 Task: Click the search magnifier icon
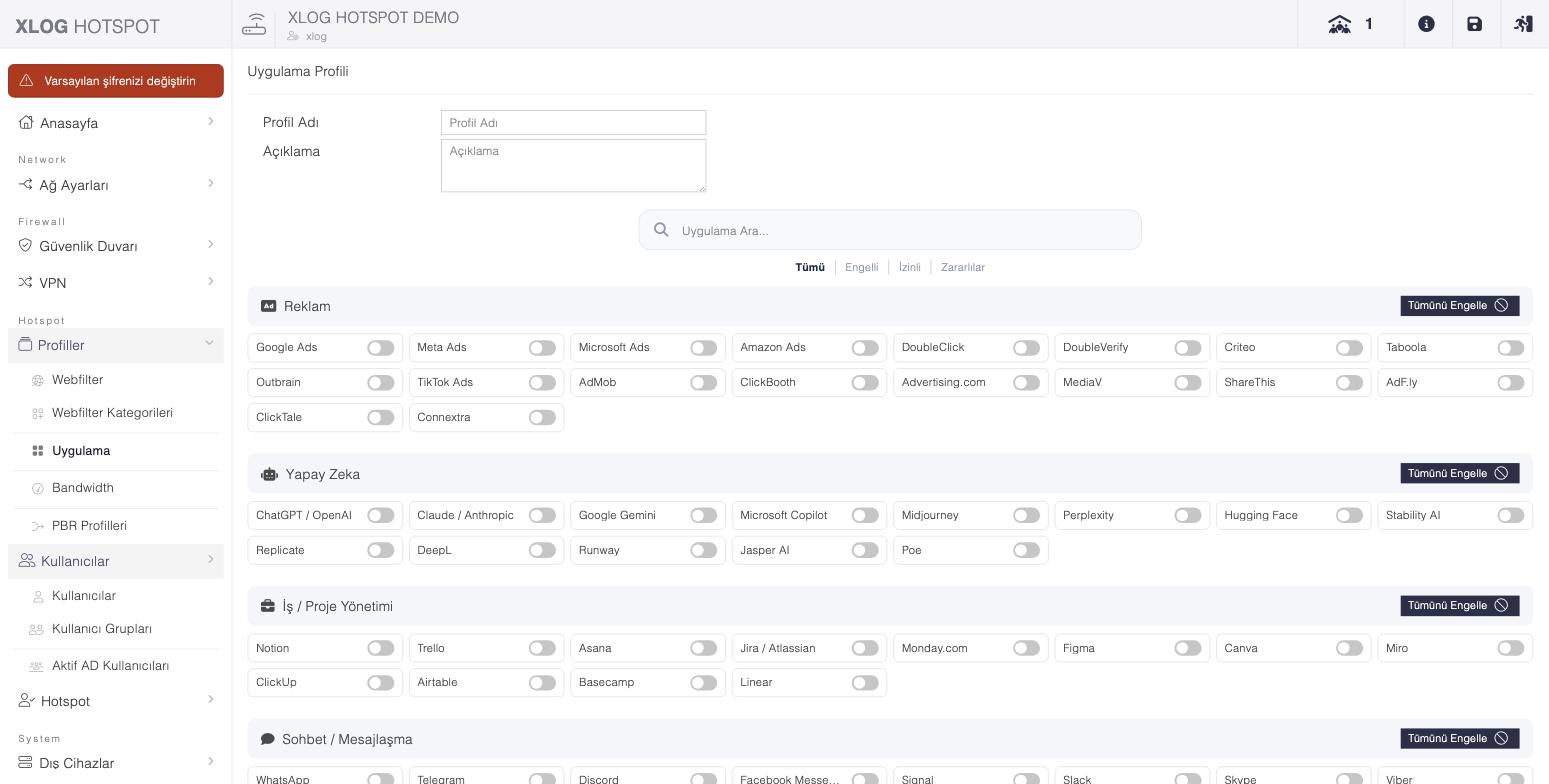click(661, 230)
